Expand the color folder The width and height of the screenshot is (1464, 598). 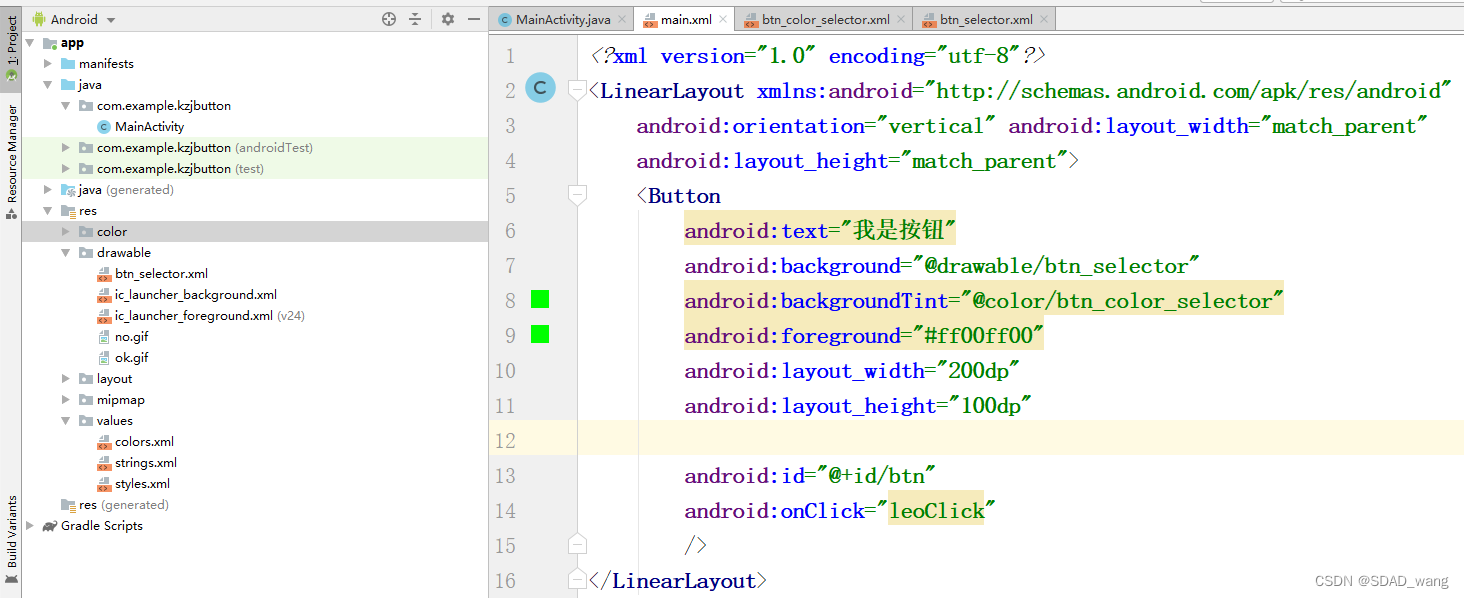pyautogui.click(x=66, y=232)
